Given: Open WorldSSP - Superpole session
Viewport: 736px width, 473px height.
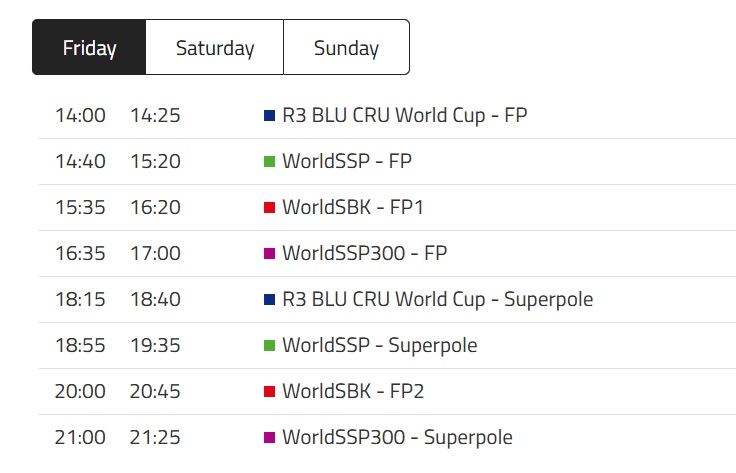Looking at the screenshot, I should (x=380, y=345).
